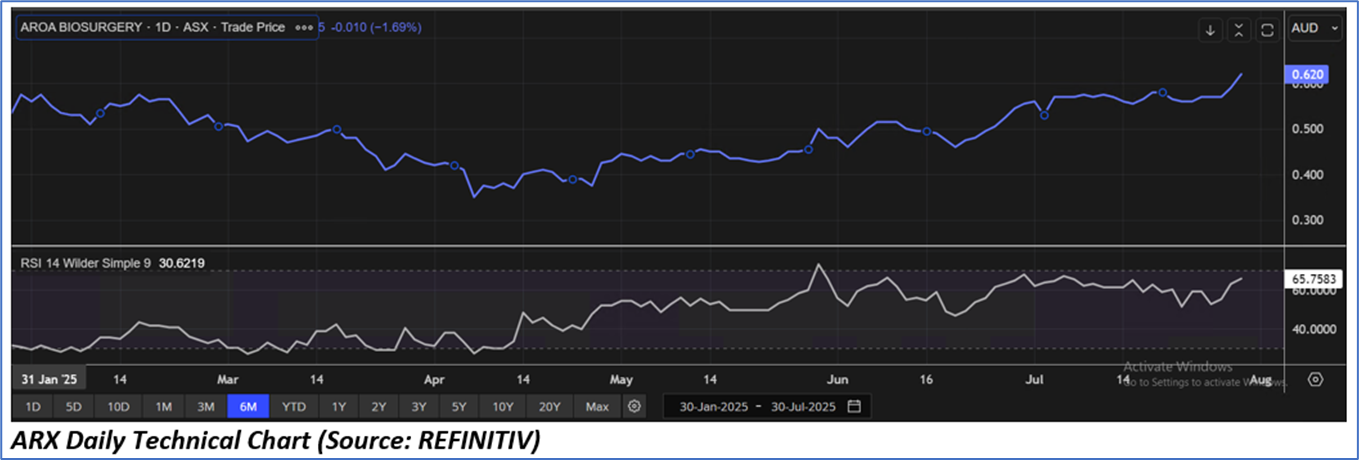1359x460 pixels.
Task: Open the three-dot series options menu
Action: click(304, 27)
